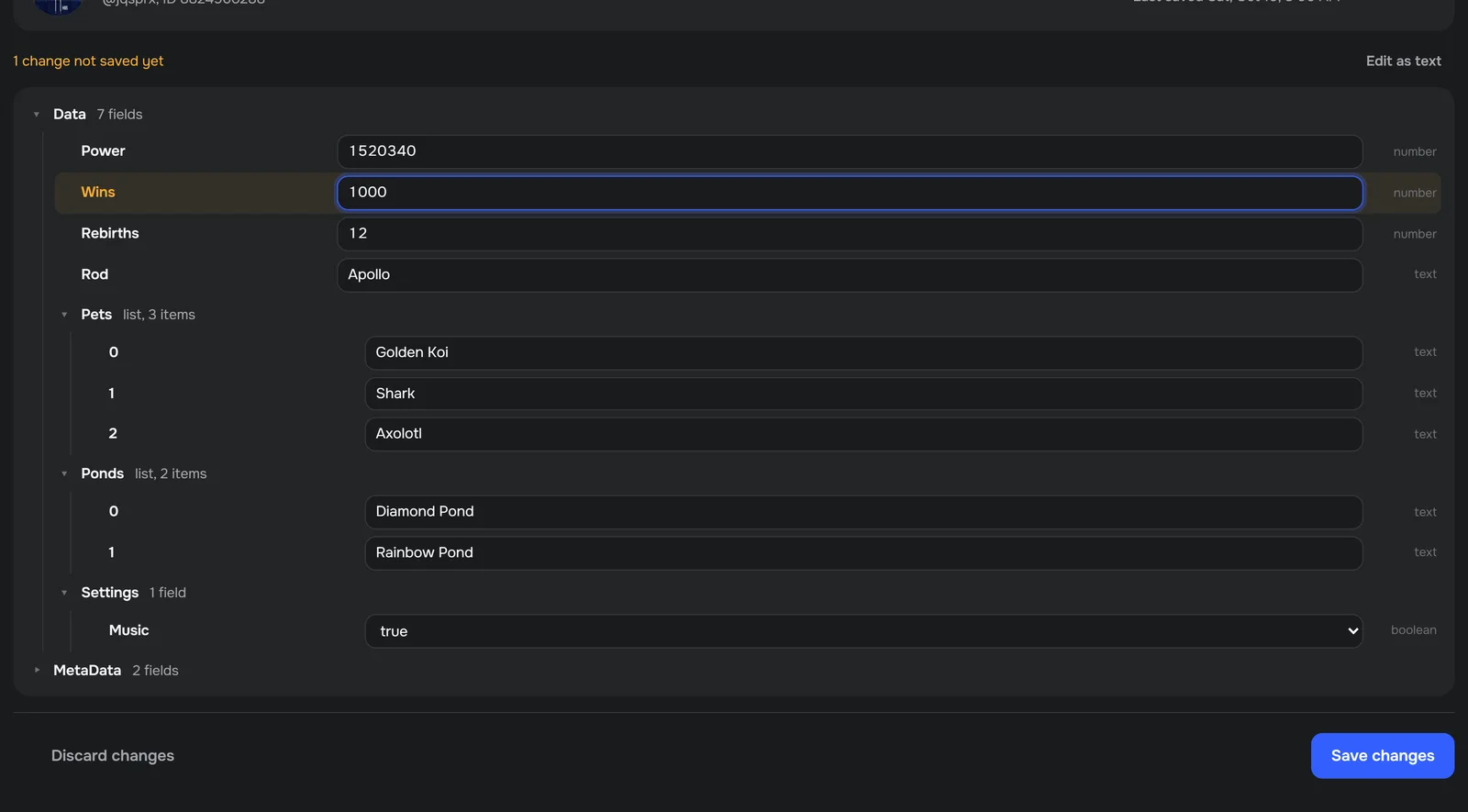Select the Music setting label
Viewport: 1468px width, 812px height.
128,630
